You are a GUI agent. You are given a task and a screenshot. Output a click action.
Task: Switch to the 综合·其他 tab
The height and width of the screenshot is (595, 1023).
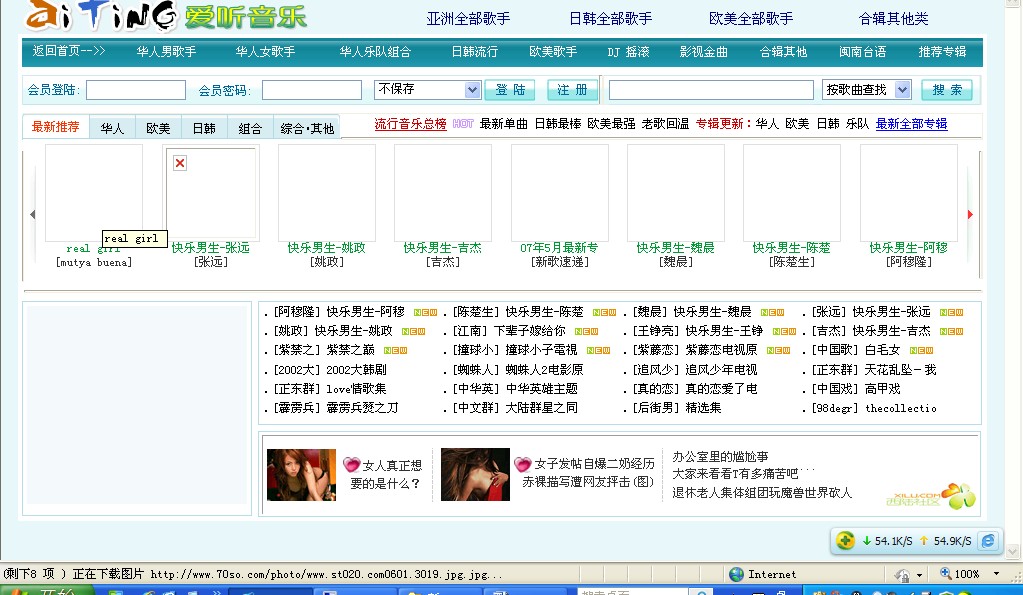[x=307, y=129]
